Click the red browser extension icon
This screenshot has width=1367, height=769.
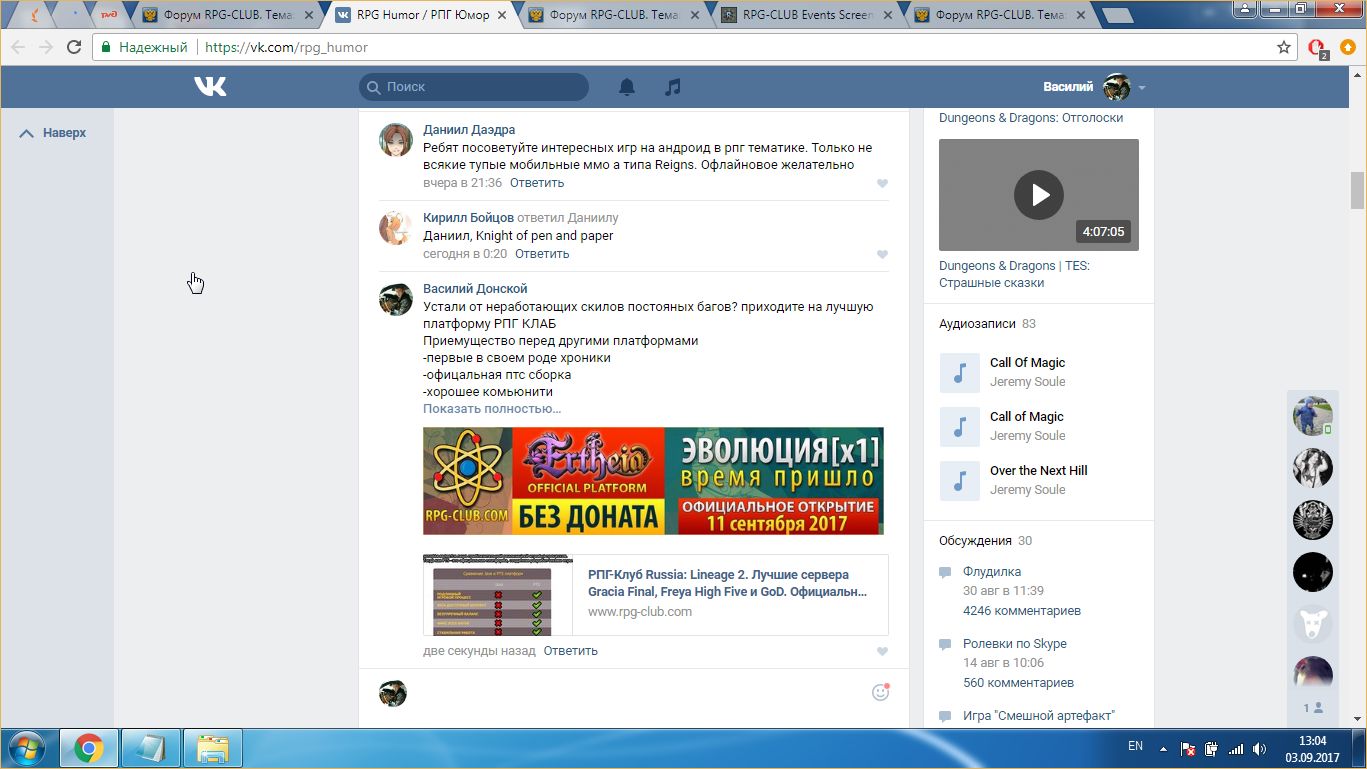1317,47
